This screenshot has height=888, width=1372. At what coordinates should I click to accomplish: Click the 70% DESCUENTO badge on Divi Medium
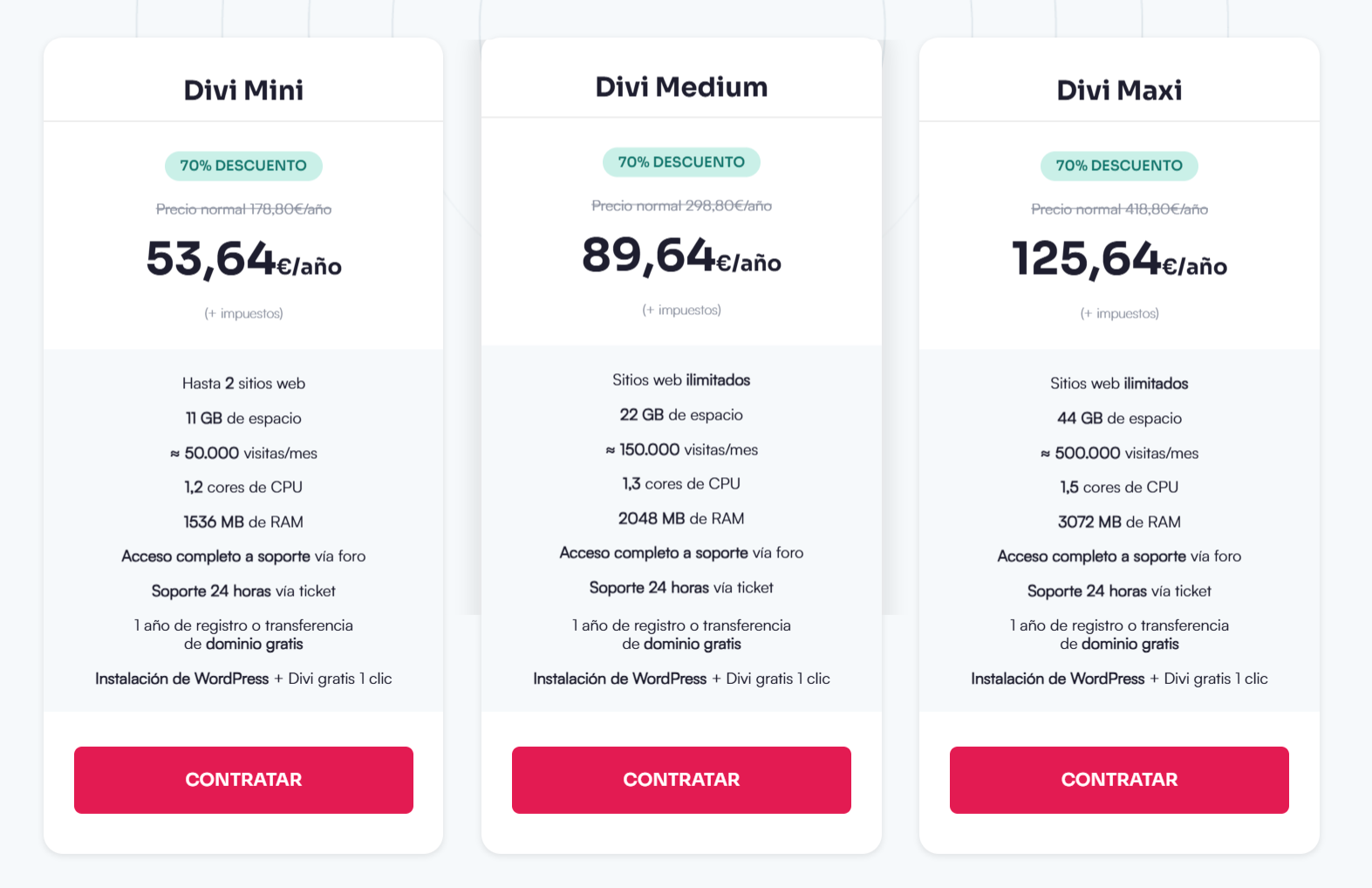click(x=681, y=162)
